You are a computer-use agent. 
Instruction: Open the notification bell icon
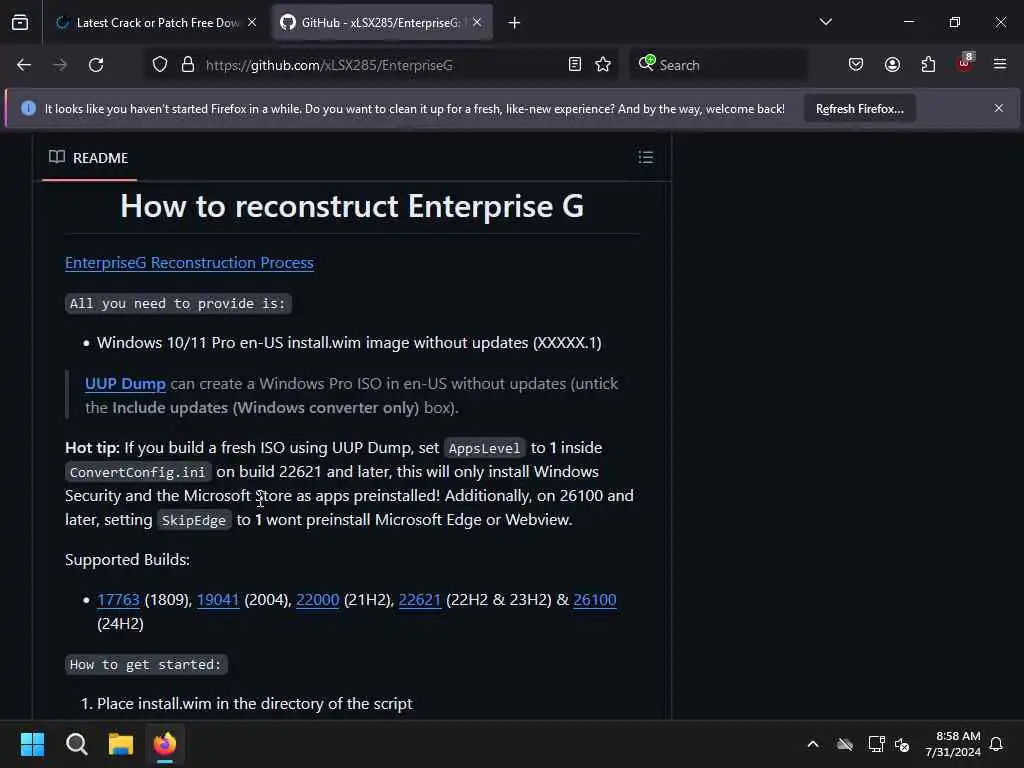(997, 744)
